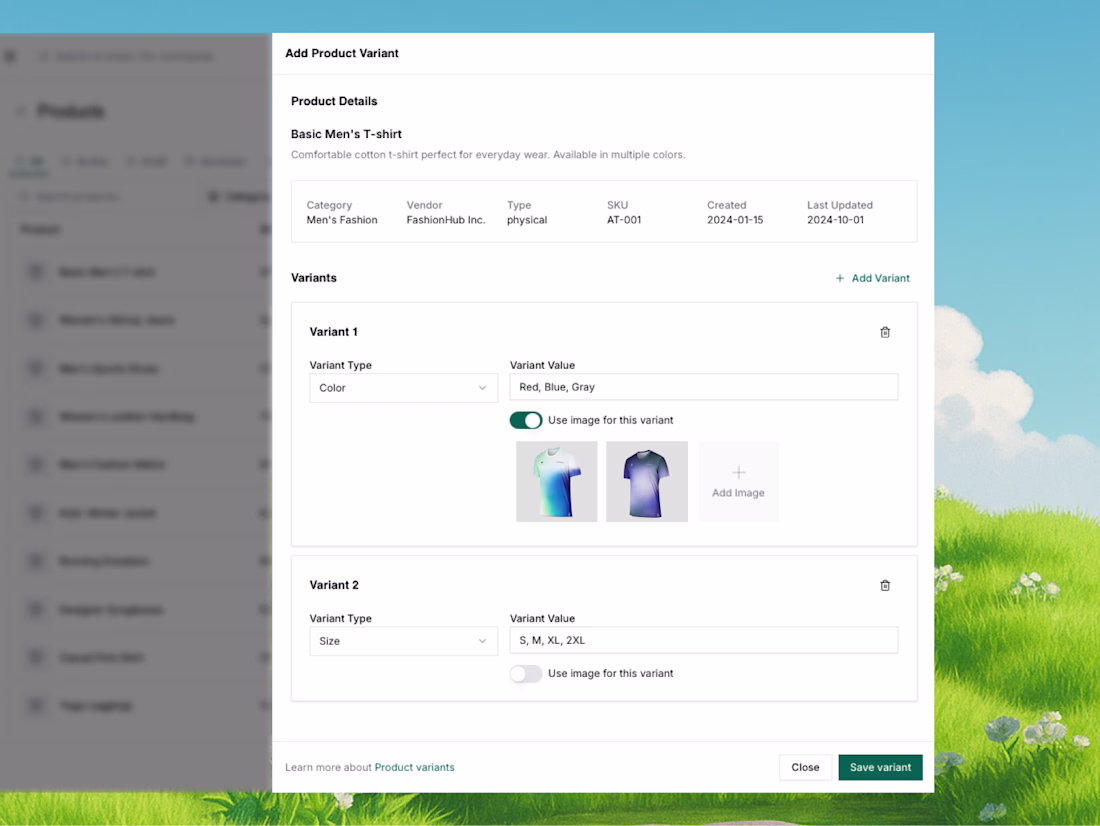This screenshot has height=826, width=1100.
Task: Click the created date 2024-01-15
Action: point(735,220)
